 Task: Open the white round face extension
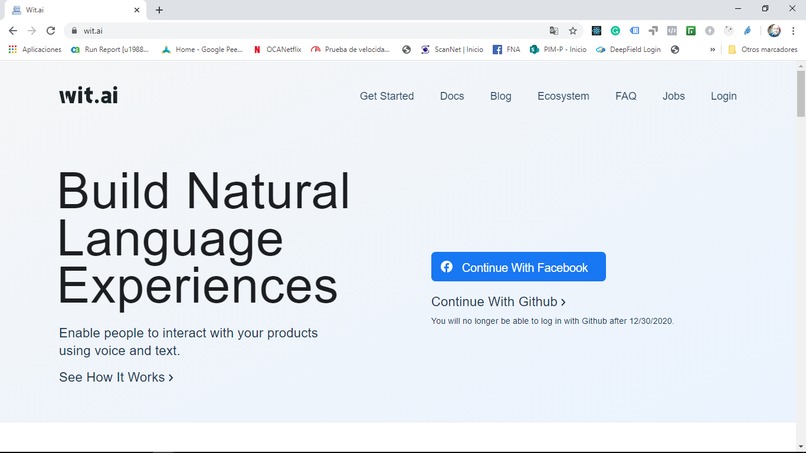tap(728, 31)
